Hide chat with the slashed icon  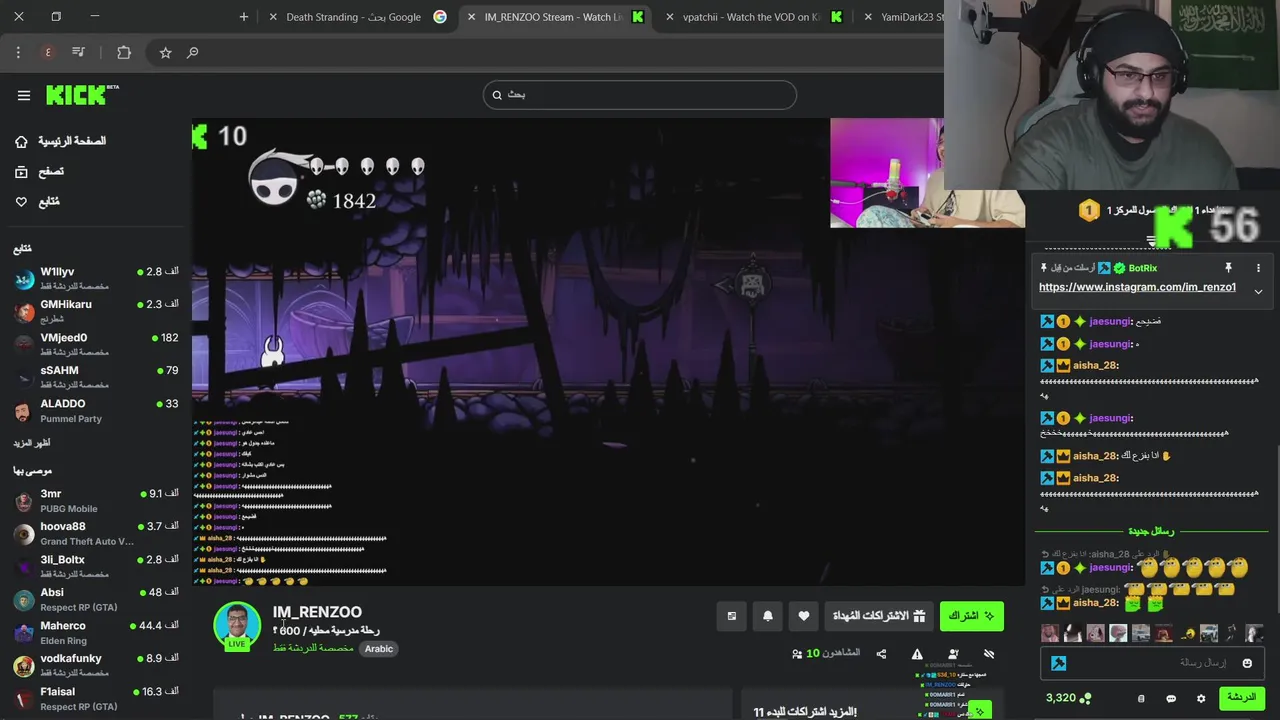click(989, 654)
